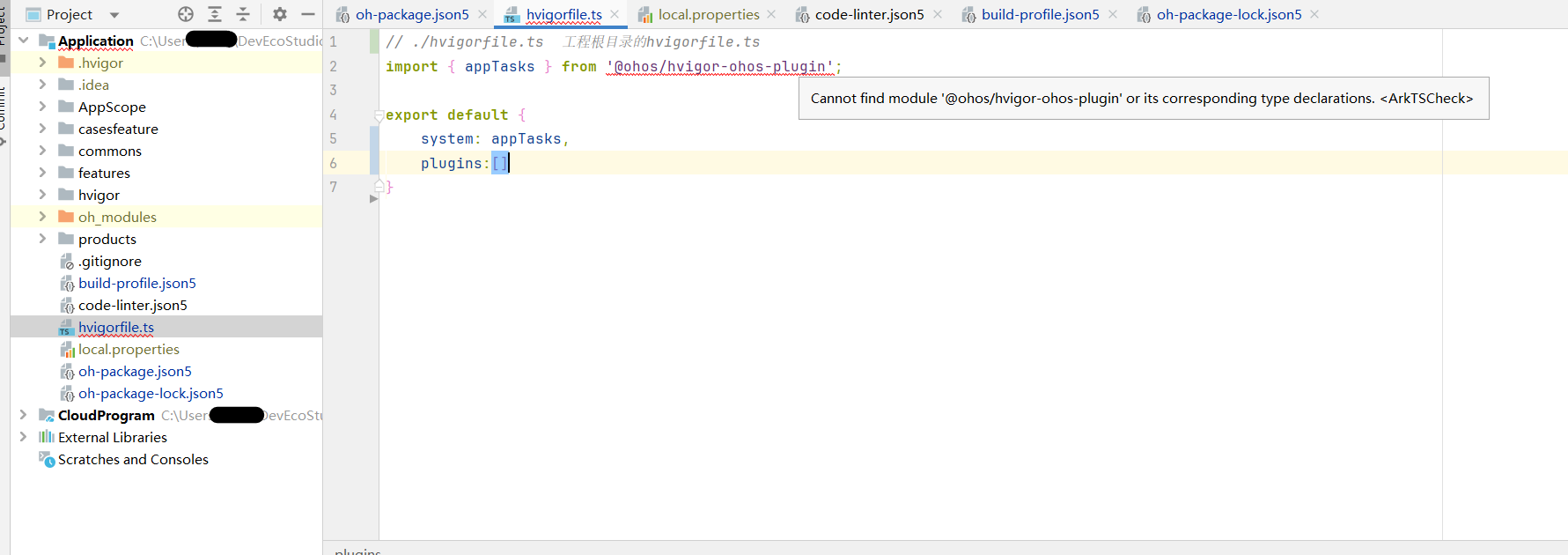Close the code-linter.json5 tab
1568x555 pixels.
pos(938,14)
